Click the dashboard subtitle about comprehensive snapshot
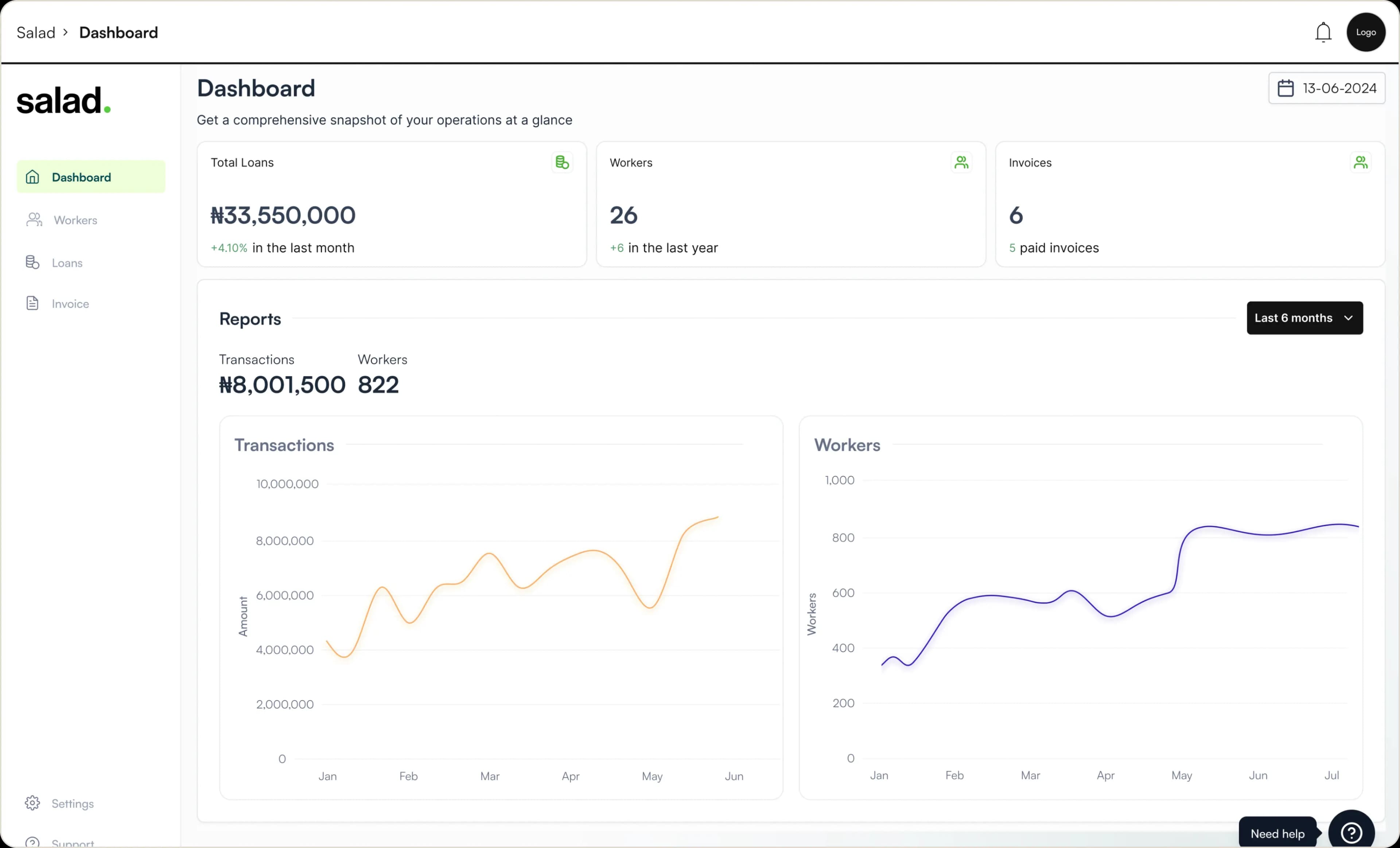 [384, 120]
